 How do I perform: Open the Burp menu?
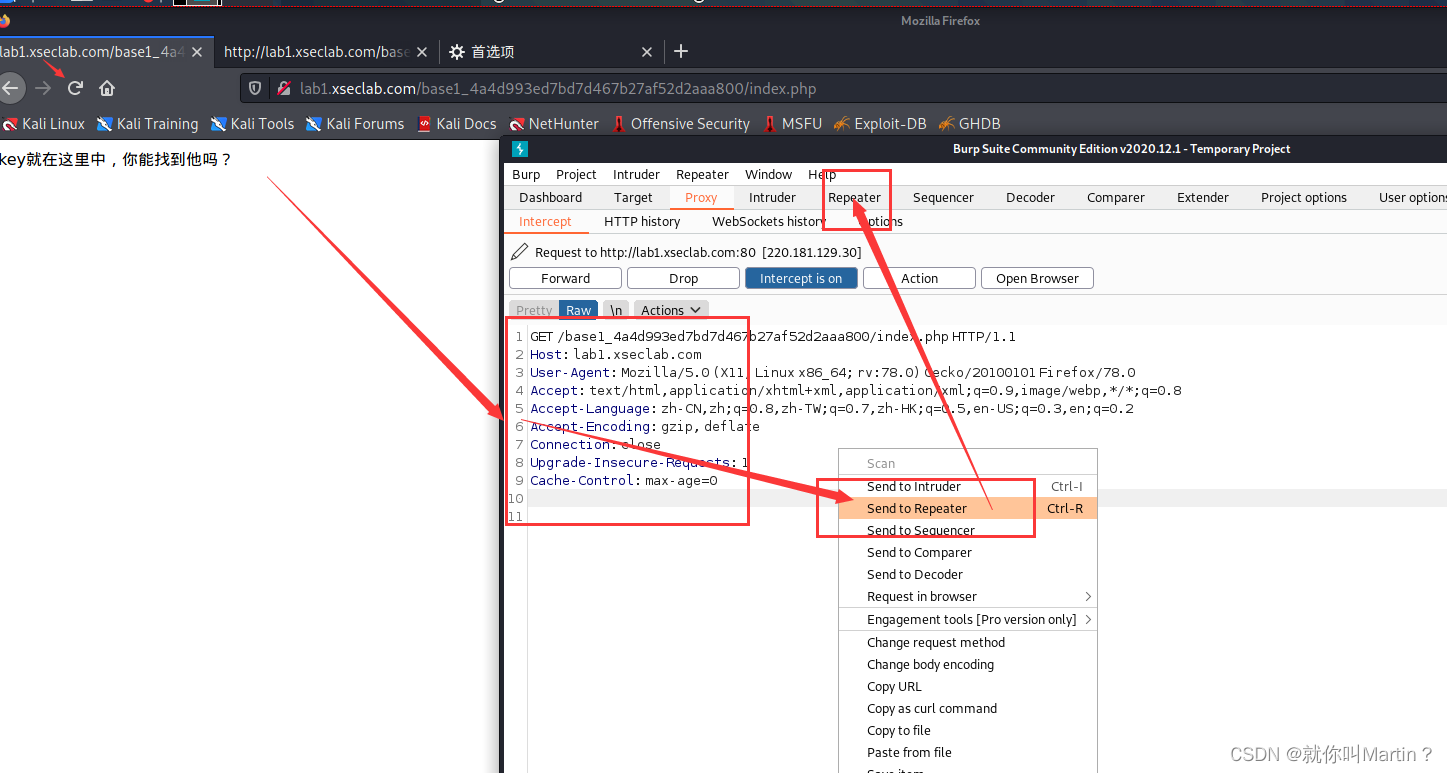[526, 174]
